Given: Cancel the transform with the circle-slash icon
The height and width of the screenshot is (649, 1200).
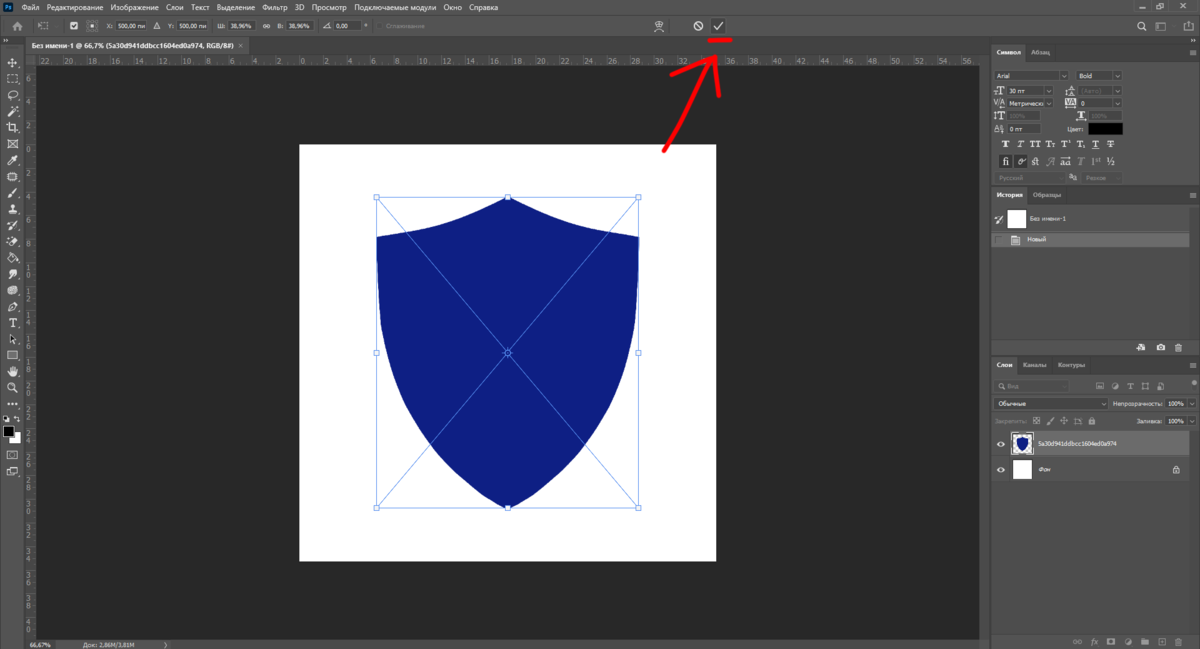Looking at the screenshot, I should tap(698, 25).
